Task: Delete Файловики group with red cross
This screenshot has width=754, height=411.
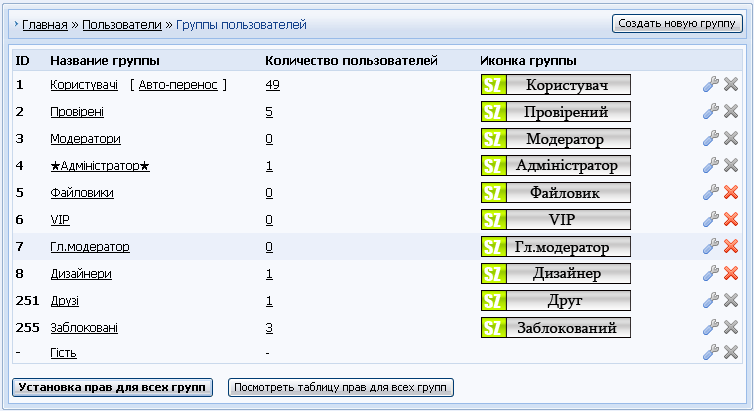Action: click(731, 192)
